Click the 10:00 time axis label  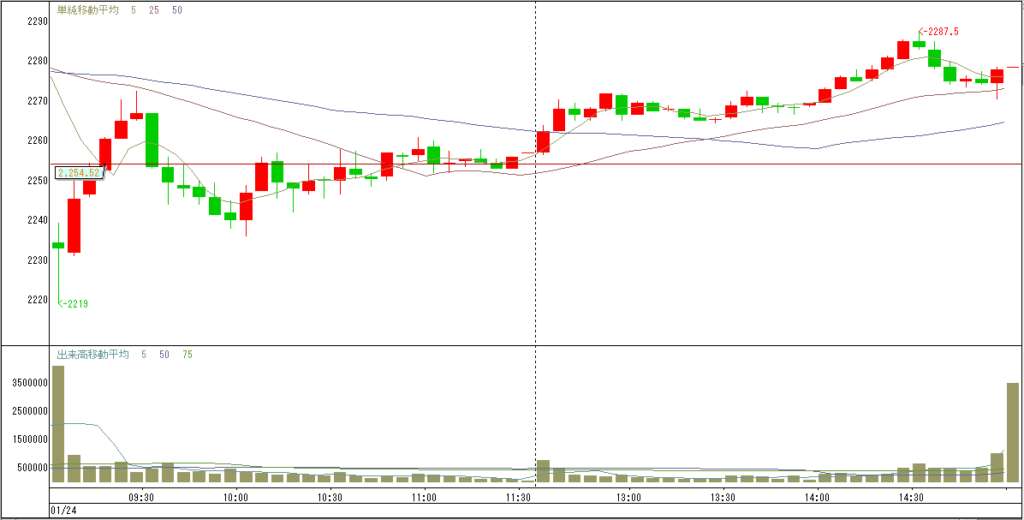[x=235, y=496]
